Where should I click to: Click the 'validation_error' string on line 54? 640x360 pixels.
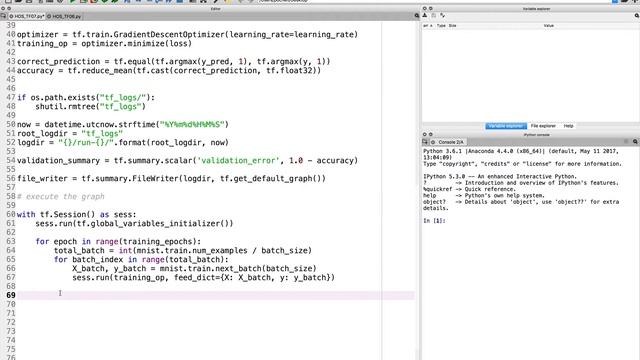pyautogui.click(x=239, y=161)
